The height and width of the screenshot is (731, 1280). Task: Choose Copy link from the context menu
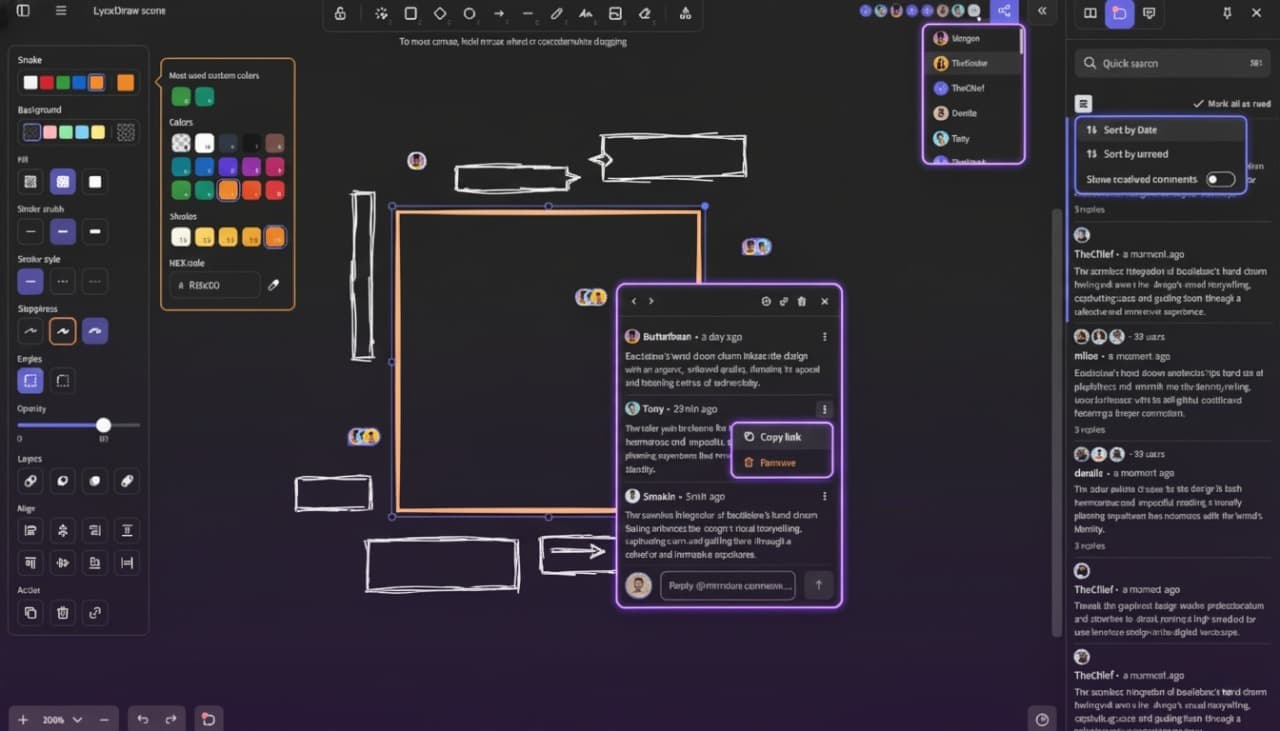tap(779, 436)
